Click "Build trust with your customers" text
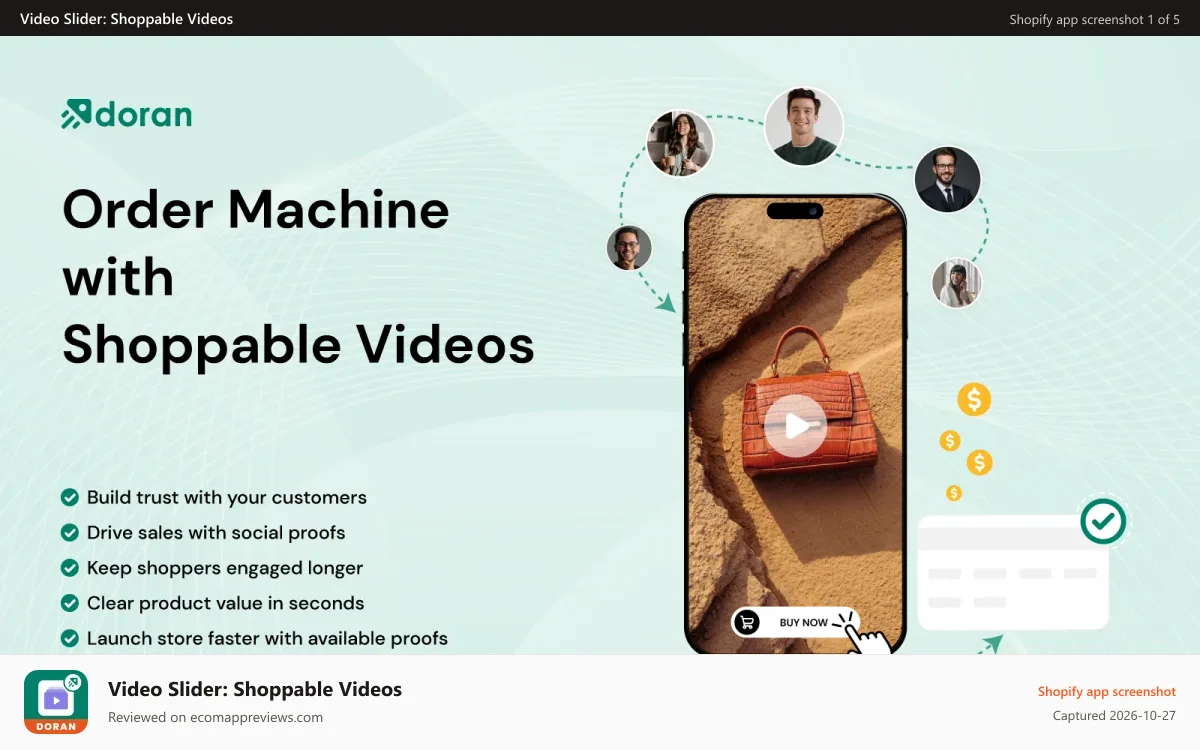The height and width of the screenshot is (750, 1200). [x=227, y=497]
